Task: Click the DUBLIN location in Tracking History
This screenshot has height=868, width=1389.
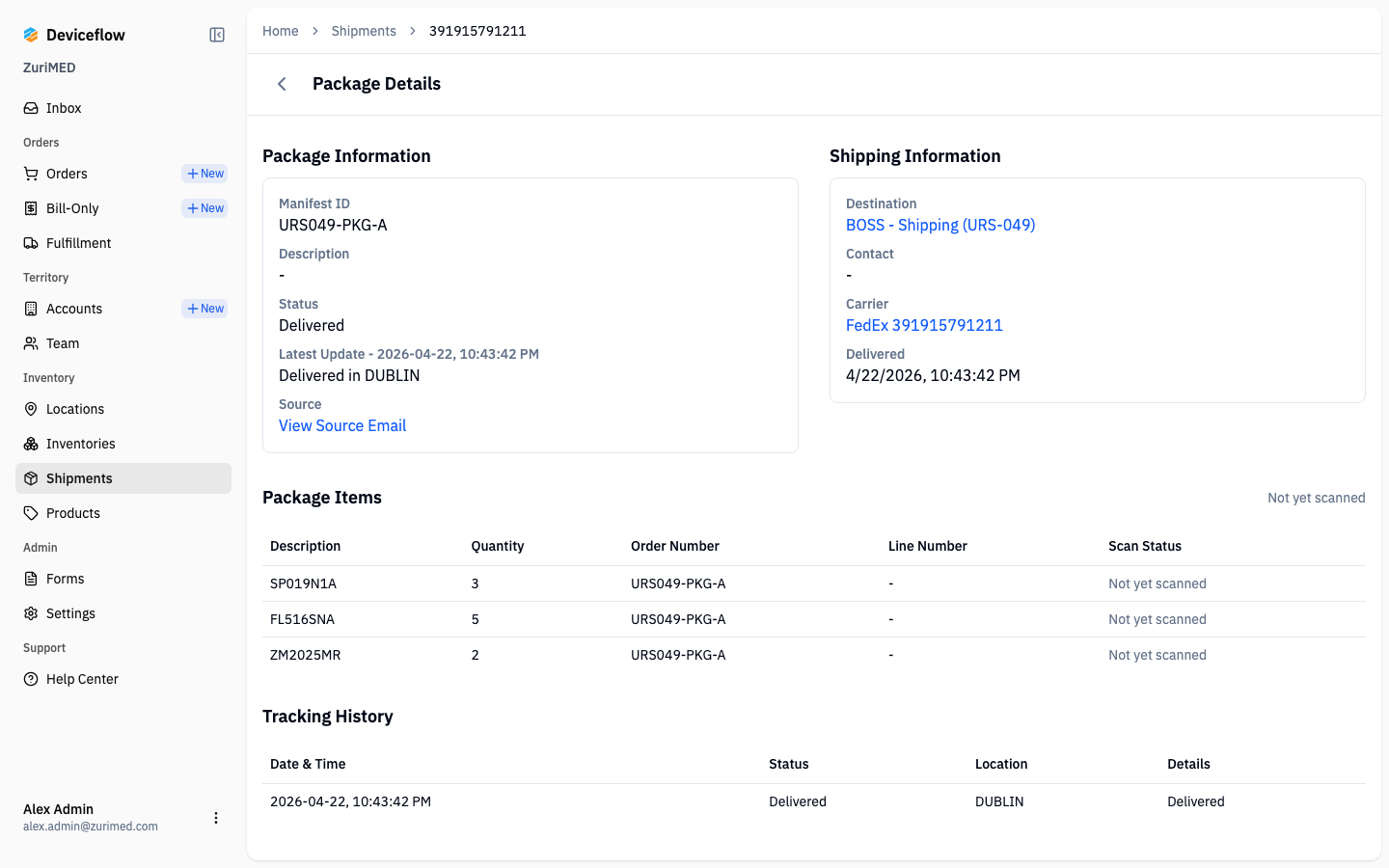Action: (999, 801)
